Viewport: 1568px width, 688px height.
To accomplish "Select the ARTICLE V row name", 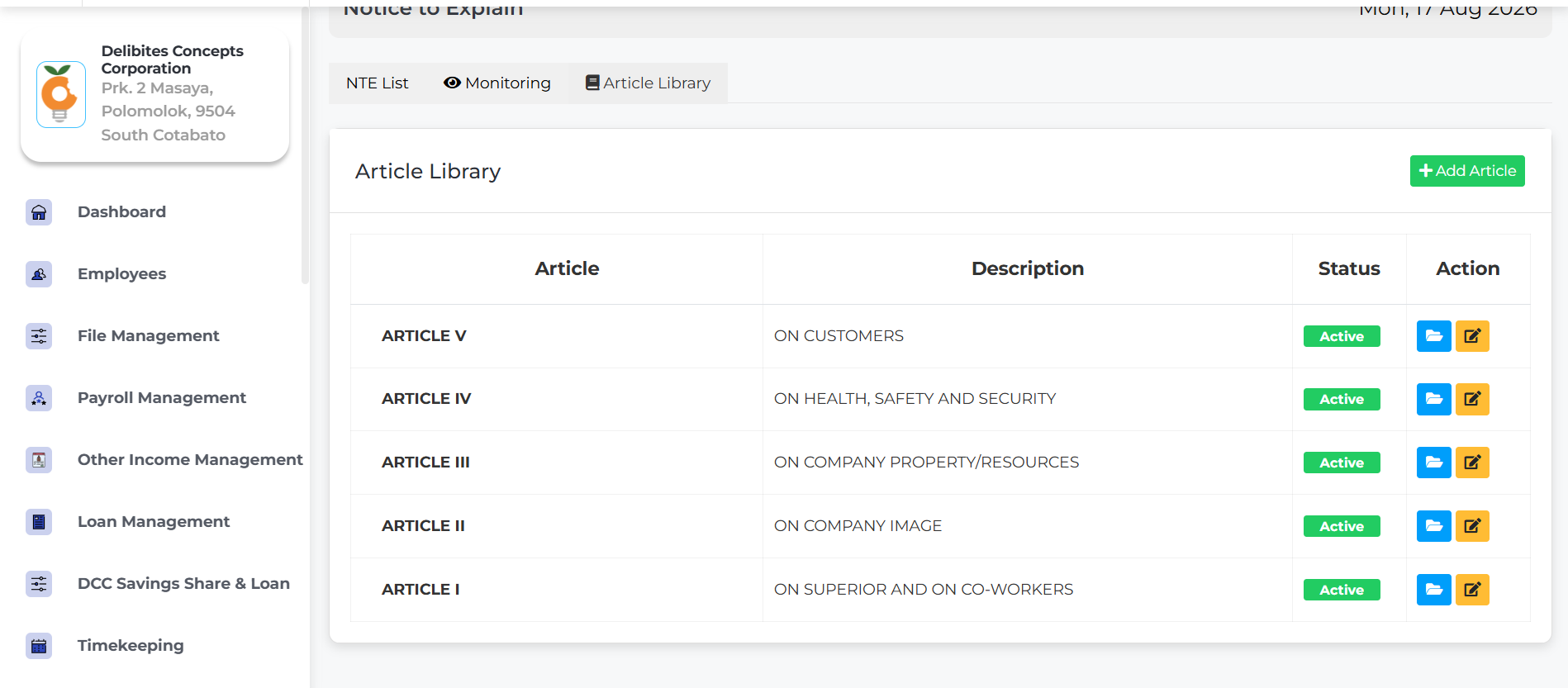I will 424,336.
